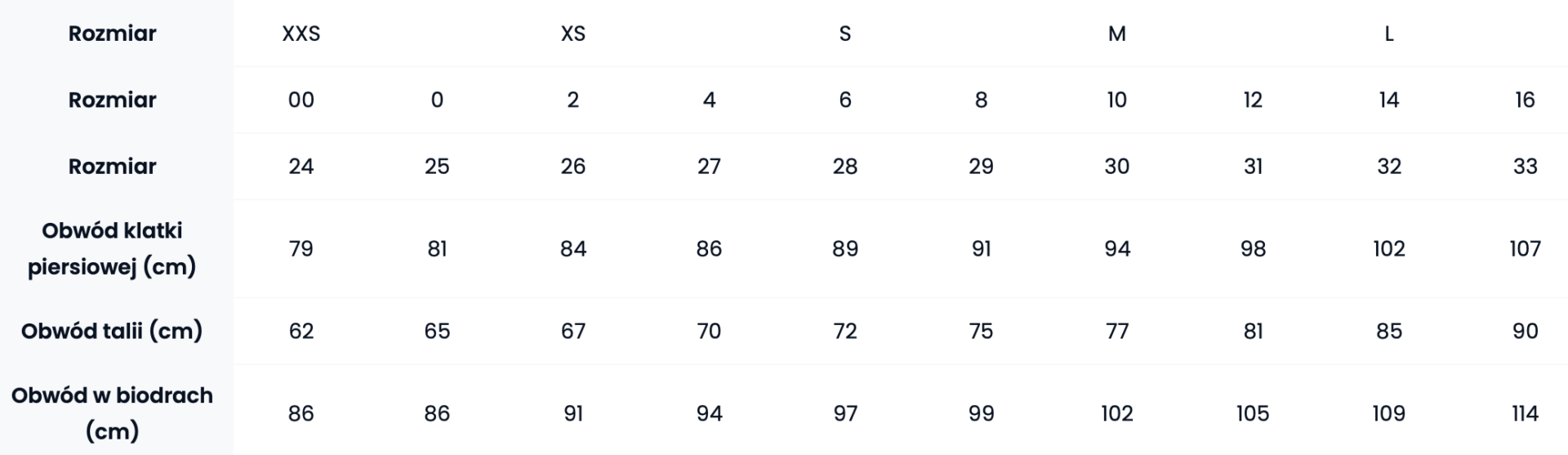Viewport: 1568px width, 455px height.
Task: Click the S size header
Action: [844, 33]
